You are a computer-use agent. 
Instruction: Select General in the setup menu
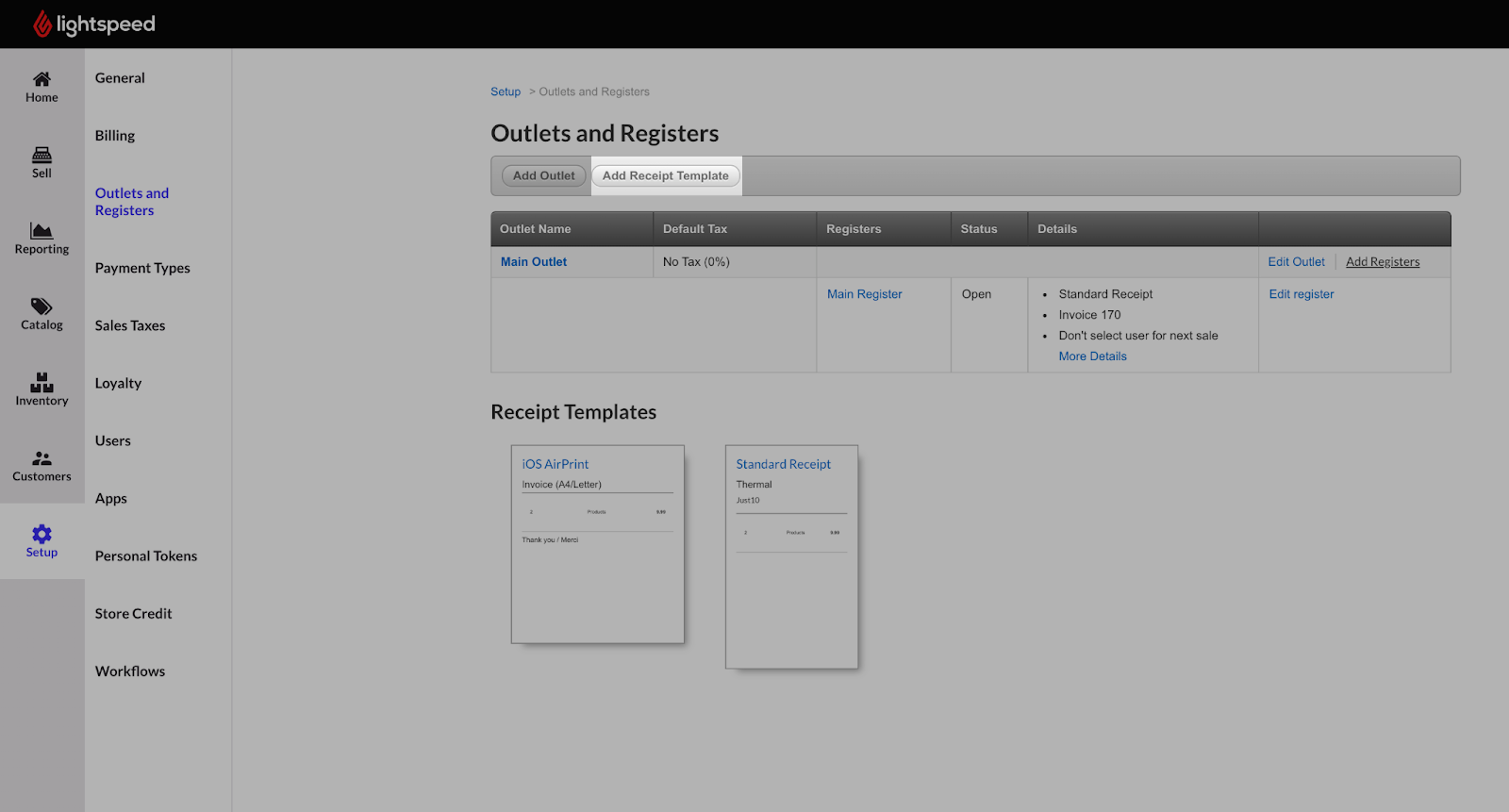[x=120, y=78]
